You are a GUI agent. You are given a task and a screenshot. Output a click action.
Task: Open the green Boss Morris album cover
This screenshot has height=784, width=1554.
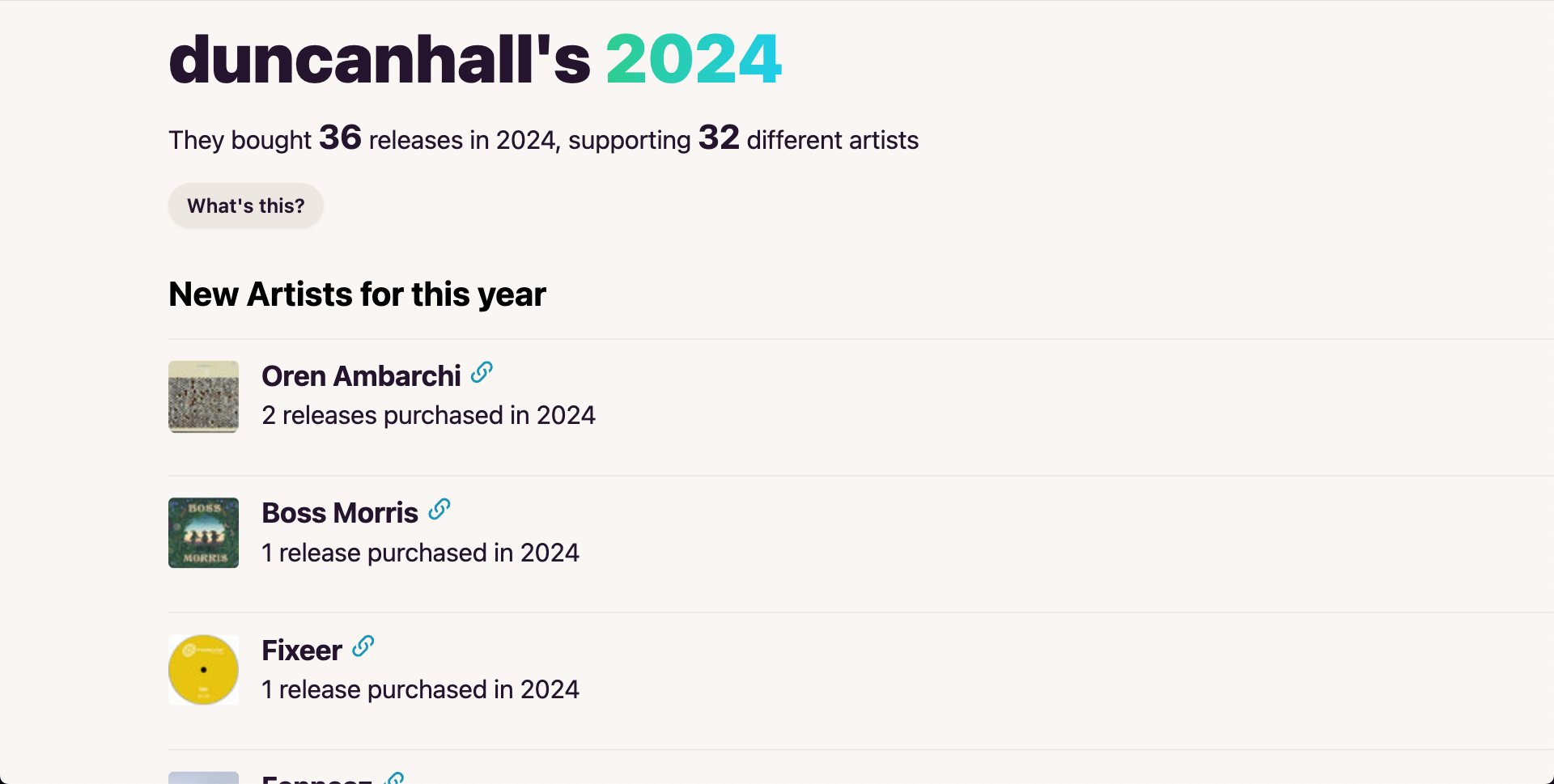coord(203,533)
